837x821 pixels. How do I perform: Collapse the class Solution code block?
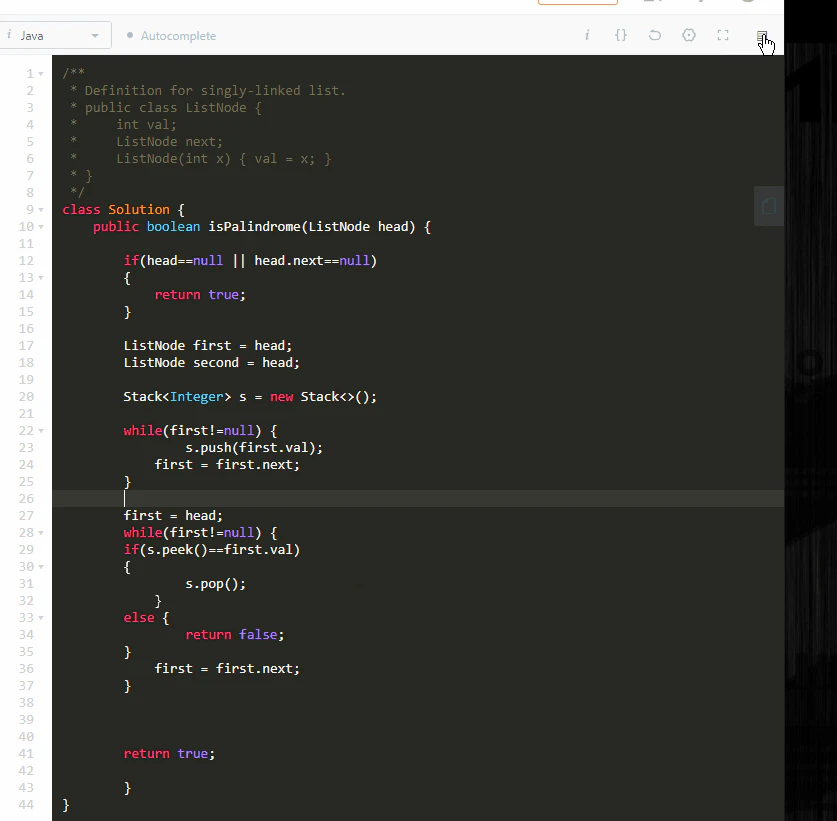point(40,209)
